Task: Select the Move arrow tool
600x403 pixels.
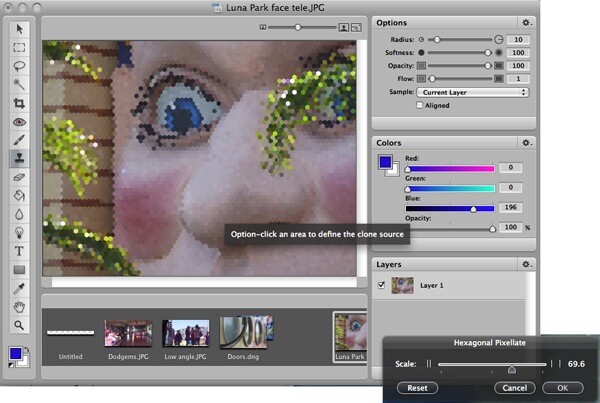Action: tap(19, 29)
